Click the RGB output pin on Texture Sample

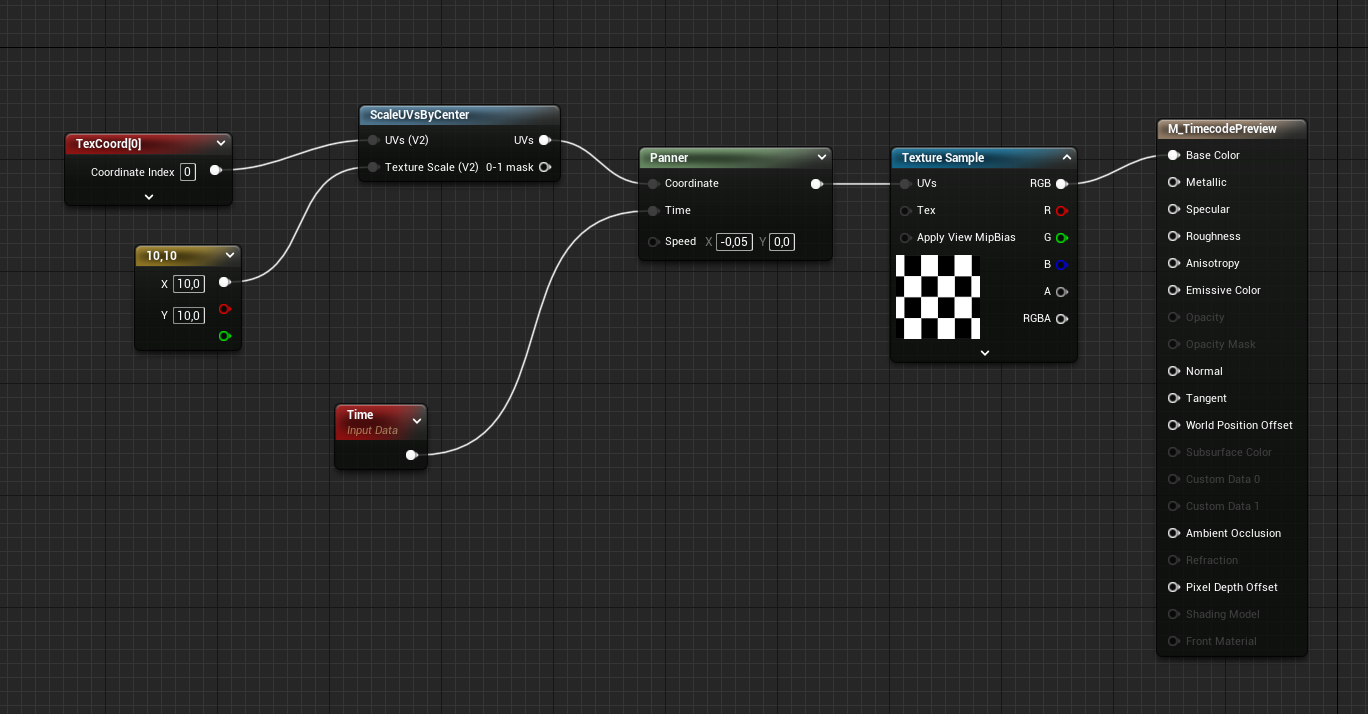coord(1062,183)
